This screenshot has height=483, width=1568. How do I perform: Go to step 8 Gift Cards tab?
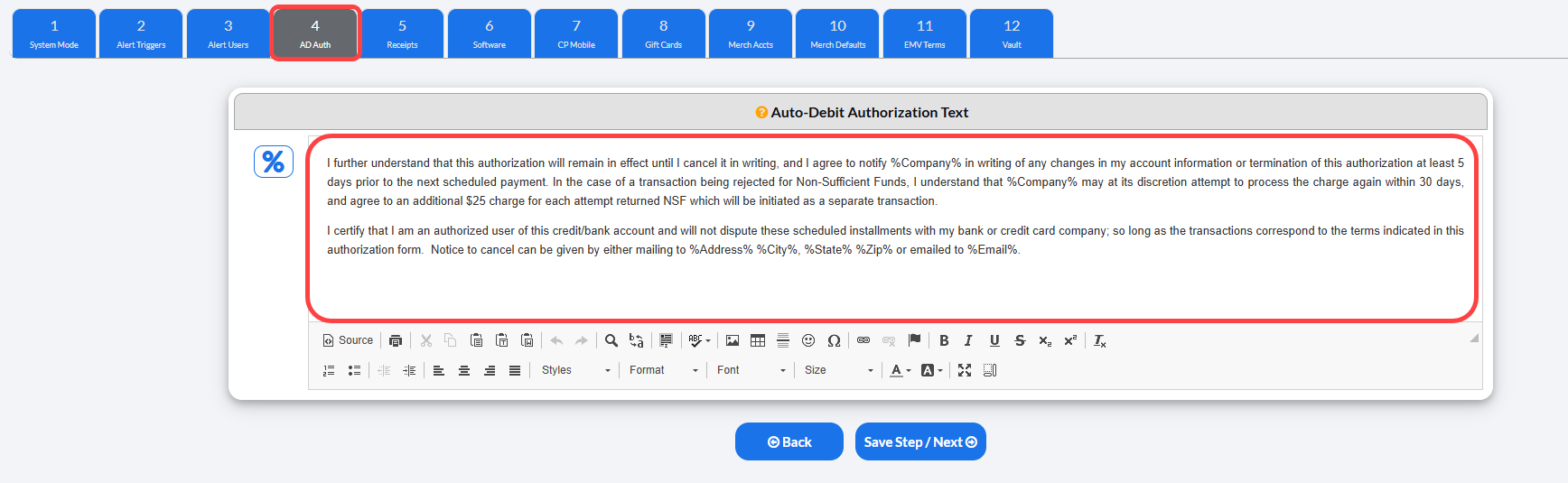coord(664,33)
